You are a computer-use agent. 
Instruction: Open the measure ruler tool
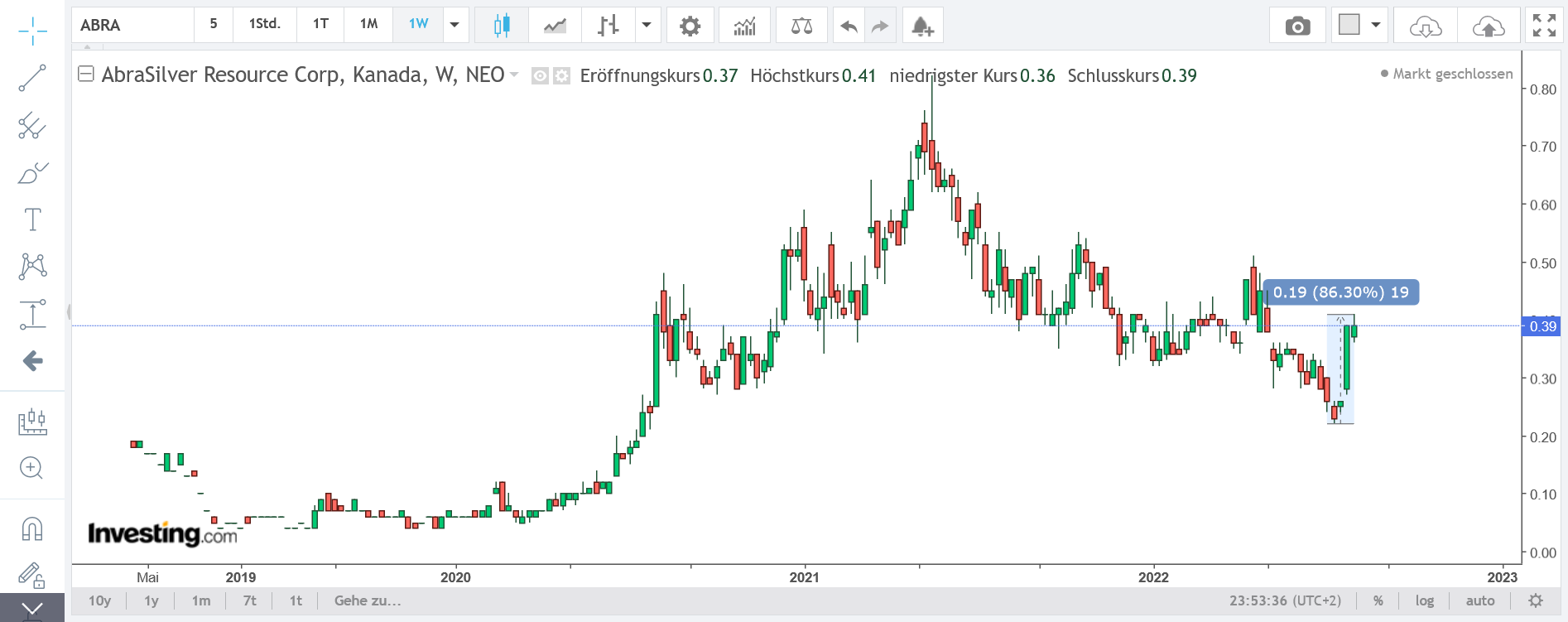pos(32,422)
